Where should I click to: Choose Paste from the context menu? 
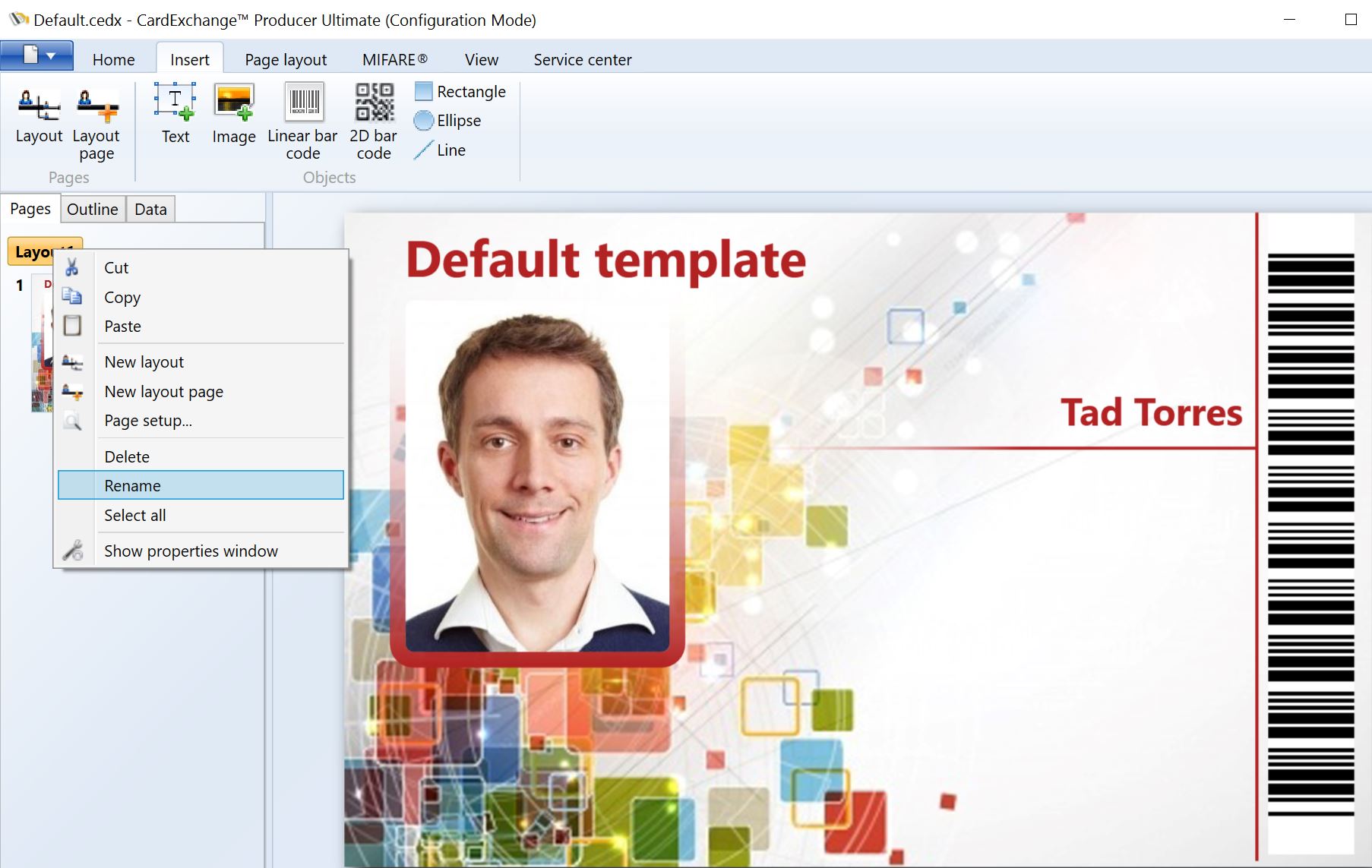[x=201, y=327]
